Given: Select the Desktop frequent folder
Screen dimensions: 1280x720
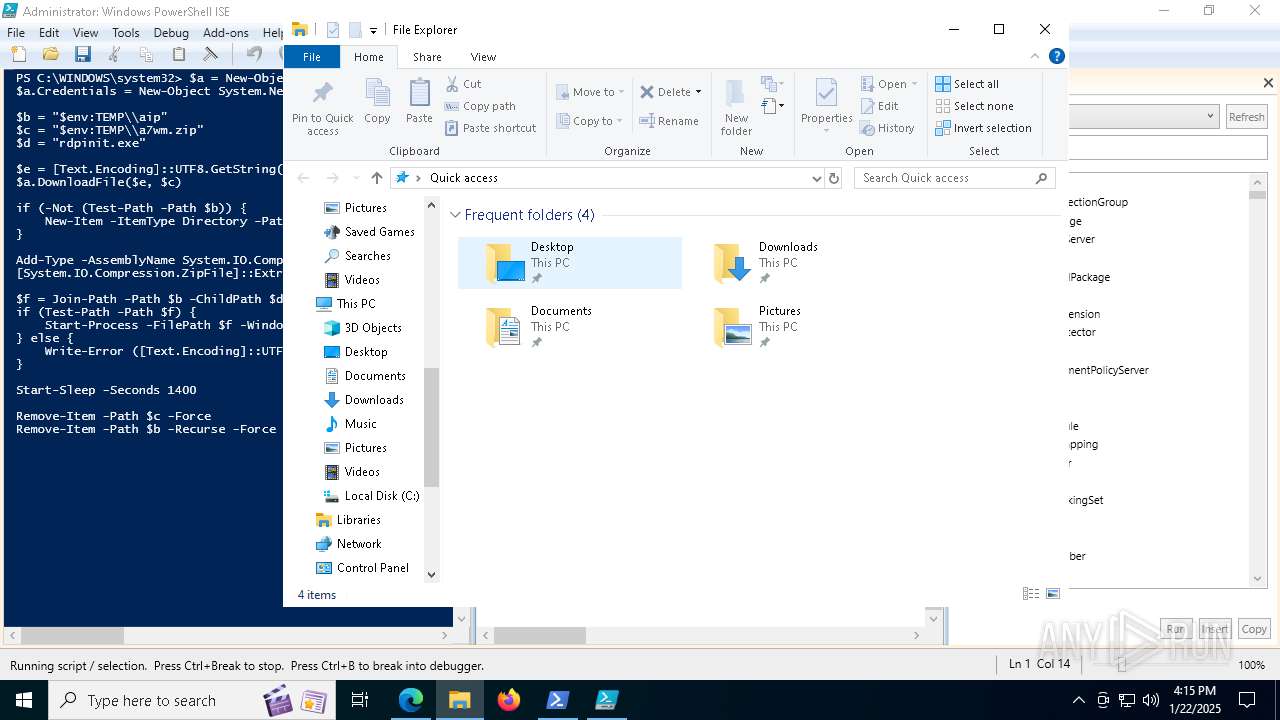Looking at the screenshot, I should [x=570, y=263].
